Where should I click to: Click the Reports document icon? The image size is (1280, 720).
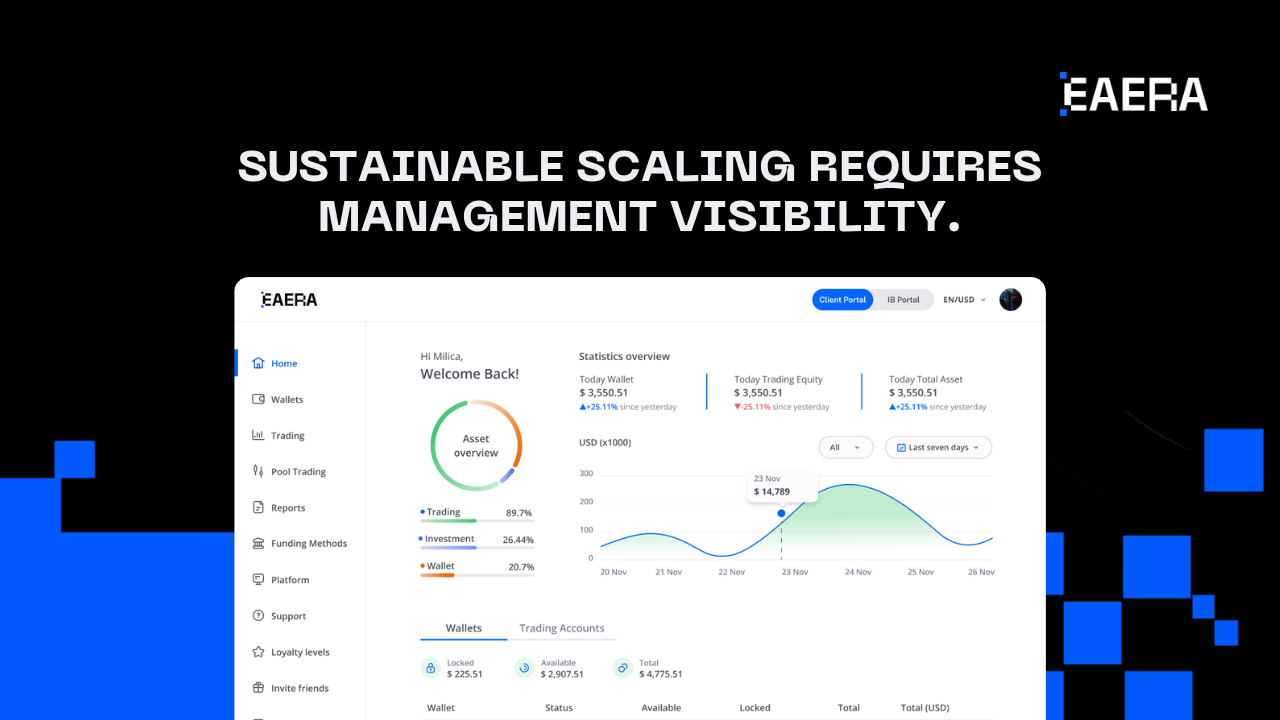[259, 507]
